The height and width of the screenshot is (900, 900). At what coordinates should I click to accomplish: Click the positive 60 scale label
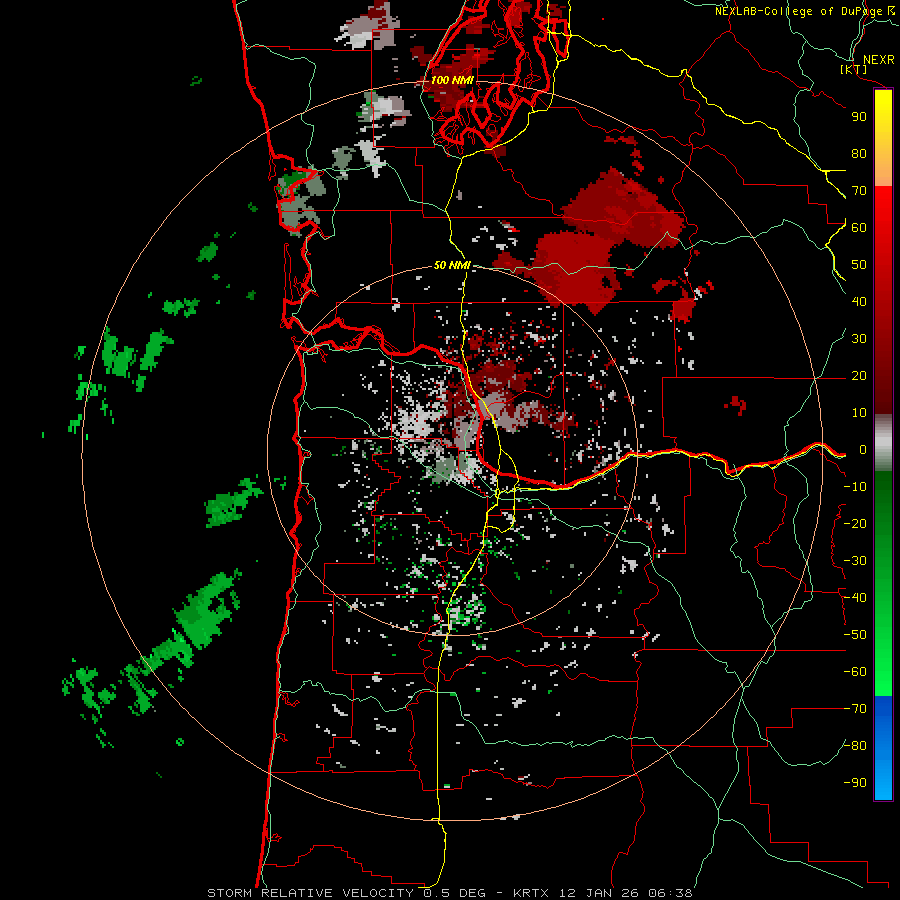[x=859, y=228]
